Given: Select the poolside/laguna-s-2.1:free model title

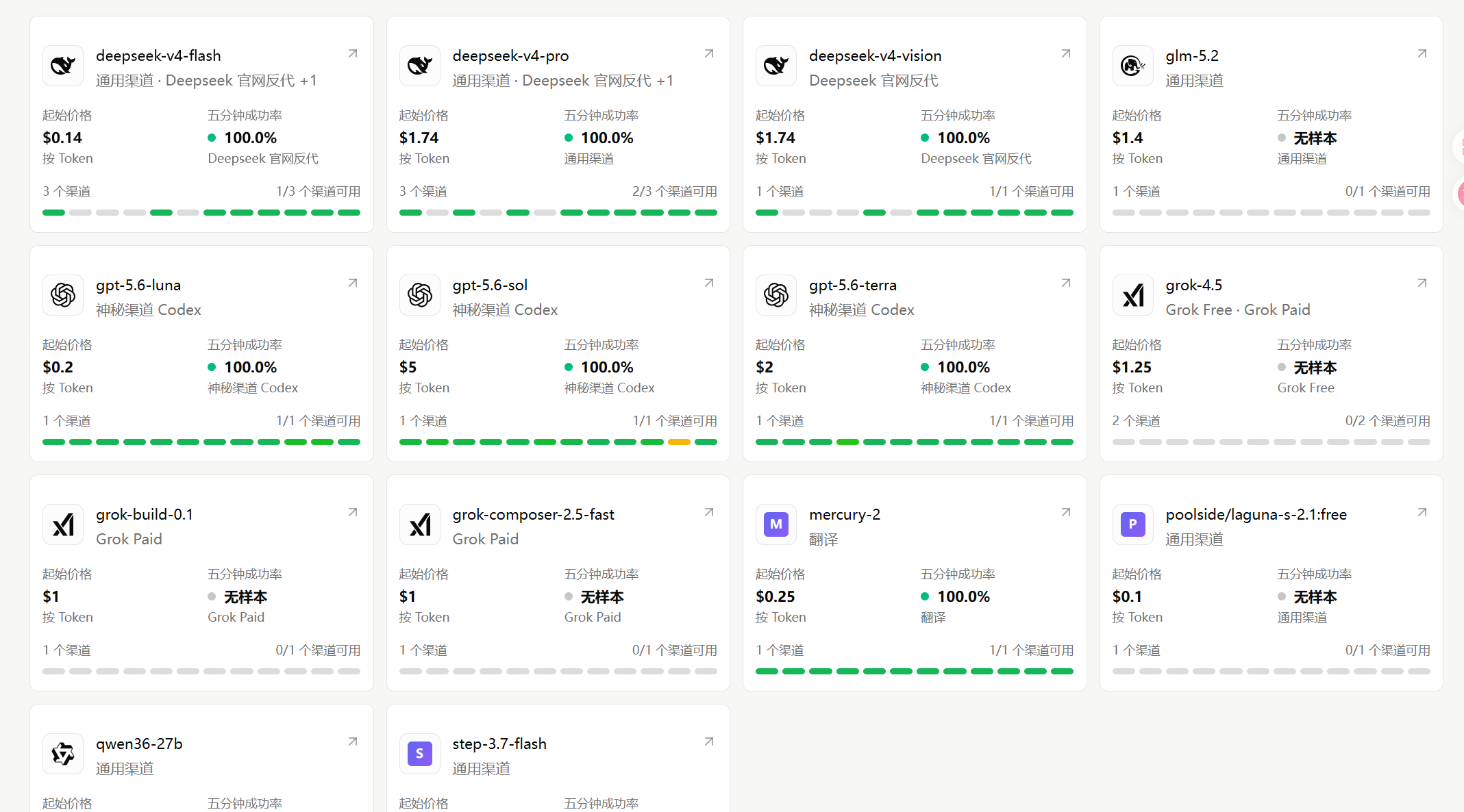Looking at the screenshot, I should [1256, 514].
